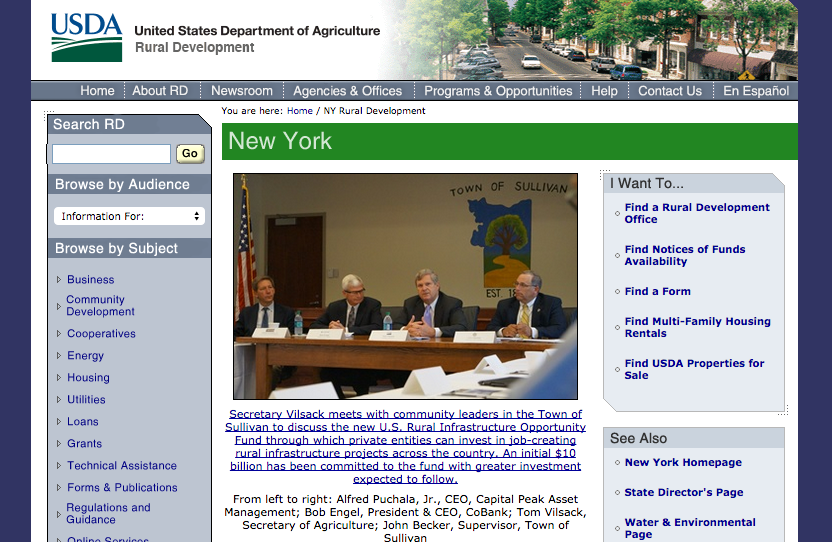Open the Utilities subject link
Image resolution: width=832 pixels, height=542 pixels.
pyautogui.click(x=86, y=400)
